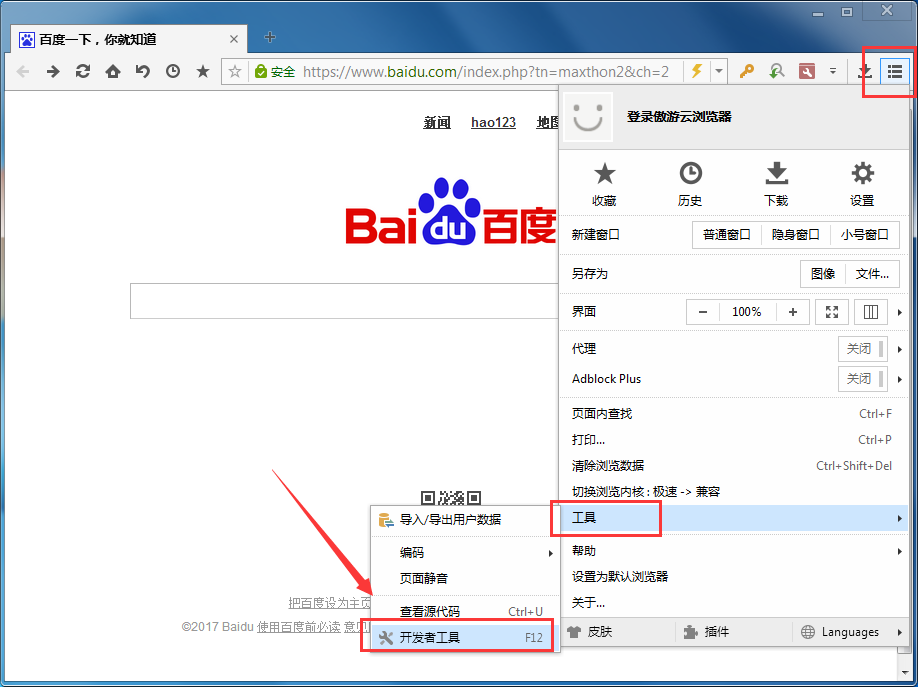
Task: Open the 工具 submenu
Action: [x=733, y=518]
